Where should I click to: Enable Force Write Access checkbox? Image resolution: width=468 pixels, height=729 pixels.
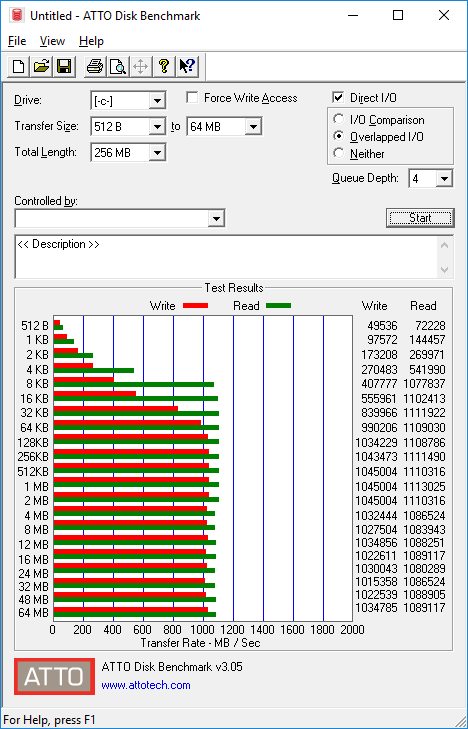click(x=192, y=98)
